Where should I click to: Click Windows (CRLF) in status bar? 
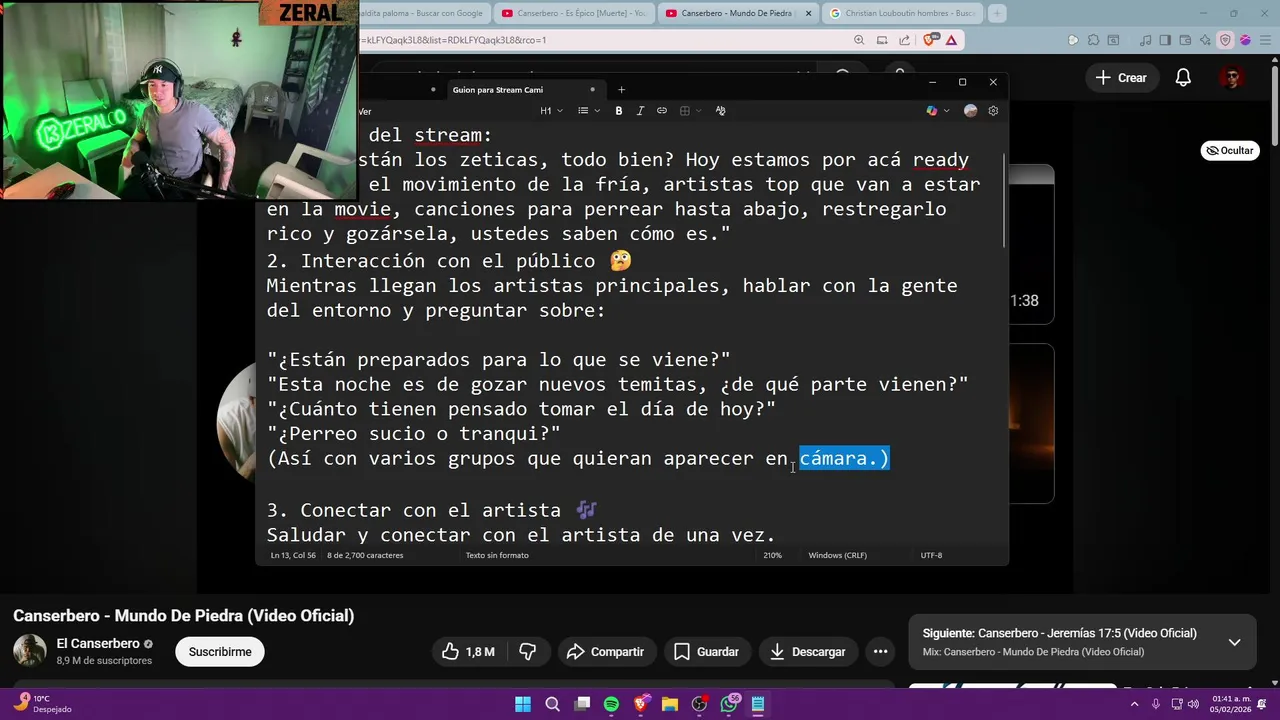click(839, 555)
